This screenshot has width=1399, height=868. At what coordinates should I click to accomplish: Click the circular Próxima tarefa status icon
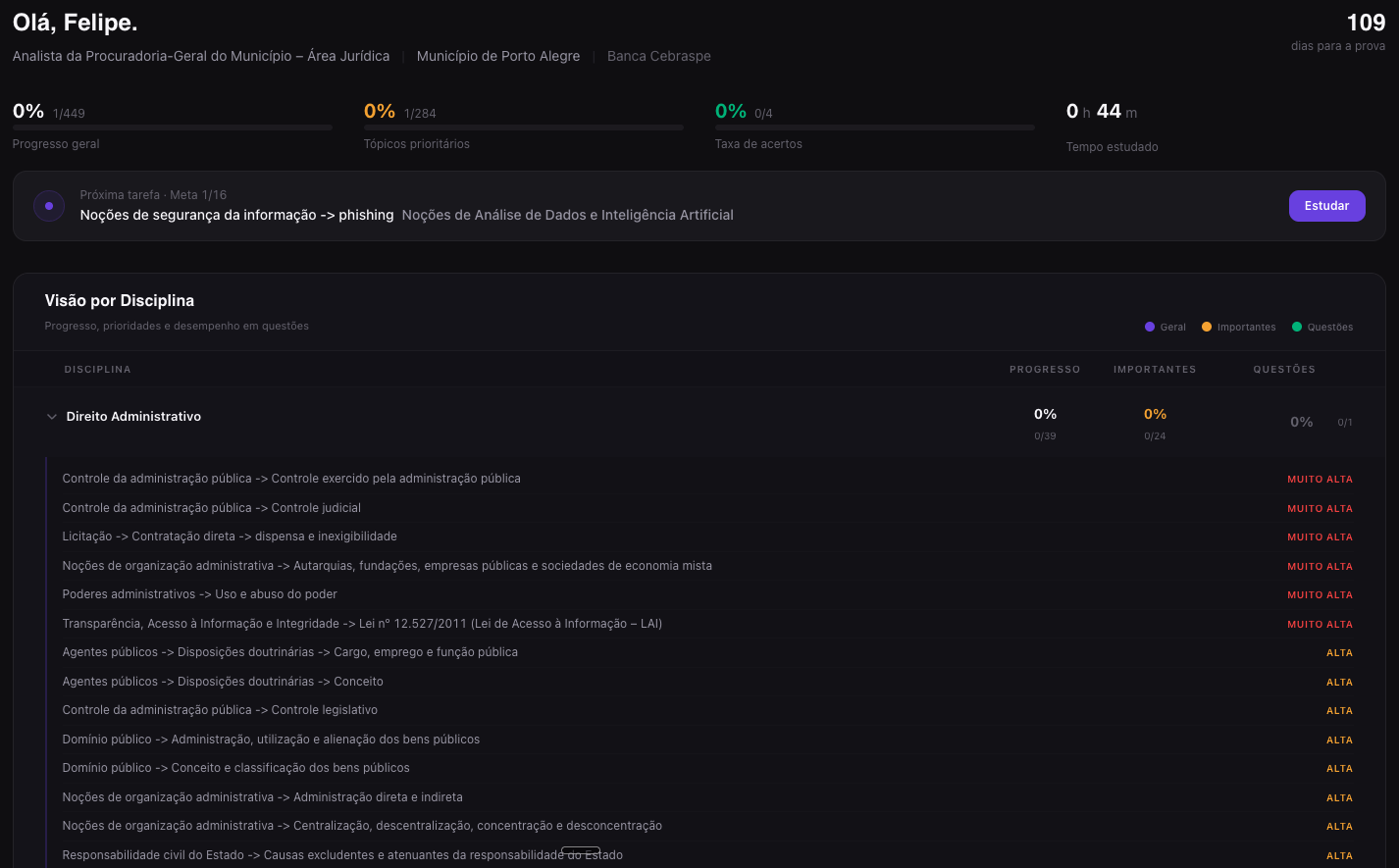[49, 205]
